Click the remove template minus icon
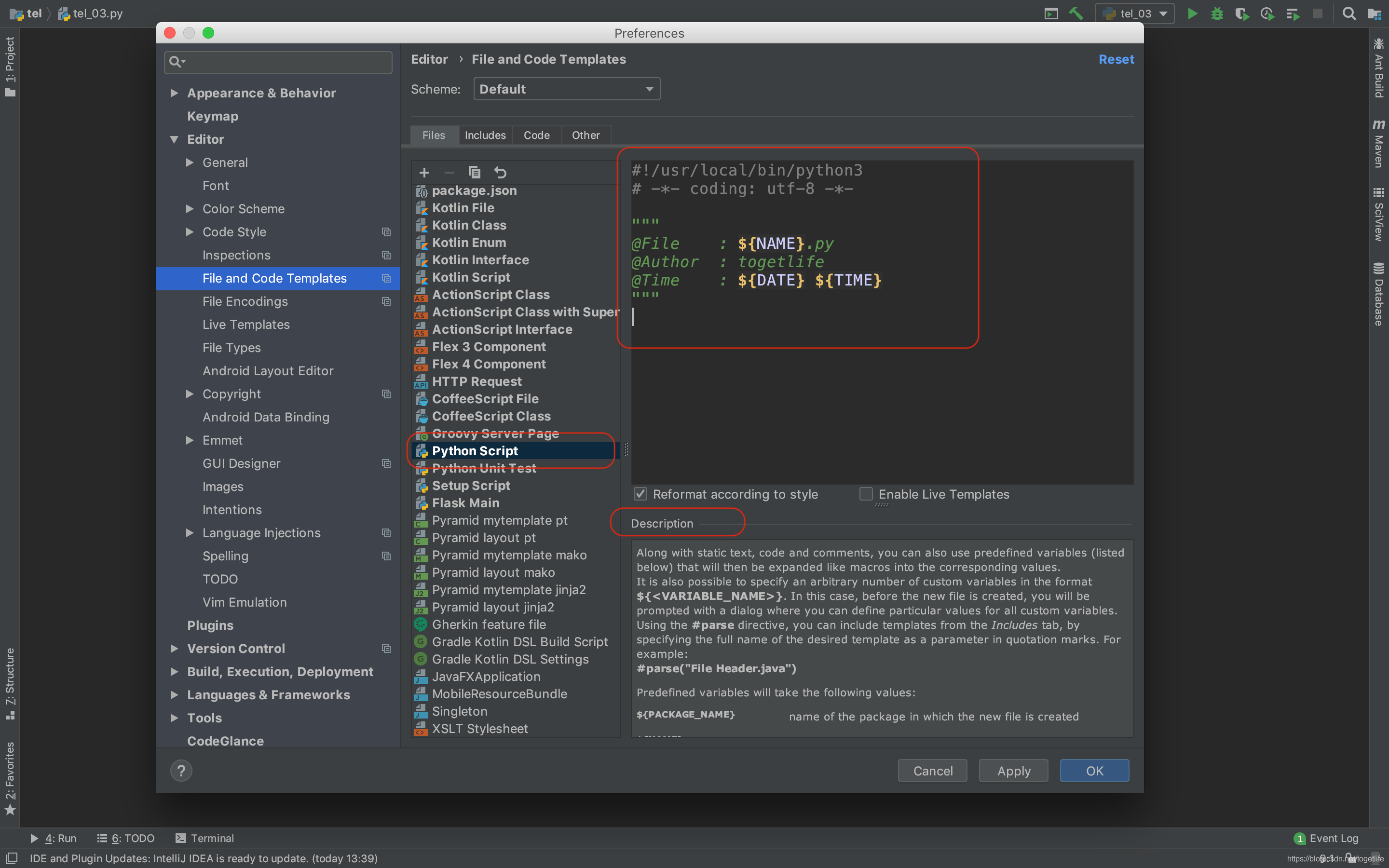Image resolution: width=1389 pixels, height=868 pixels. (449, 172)
